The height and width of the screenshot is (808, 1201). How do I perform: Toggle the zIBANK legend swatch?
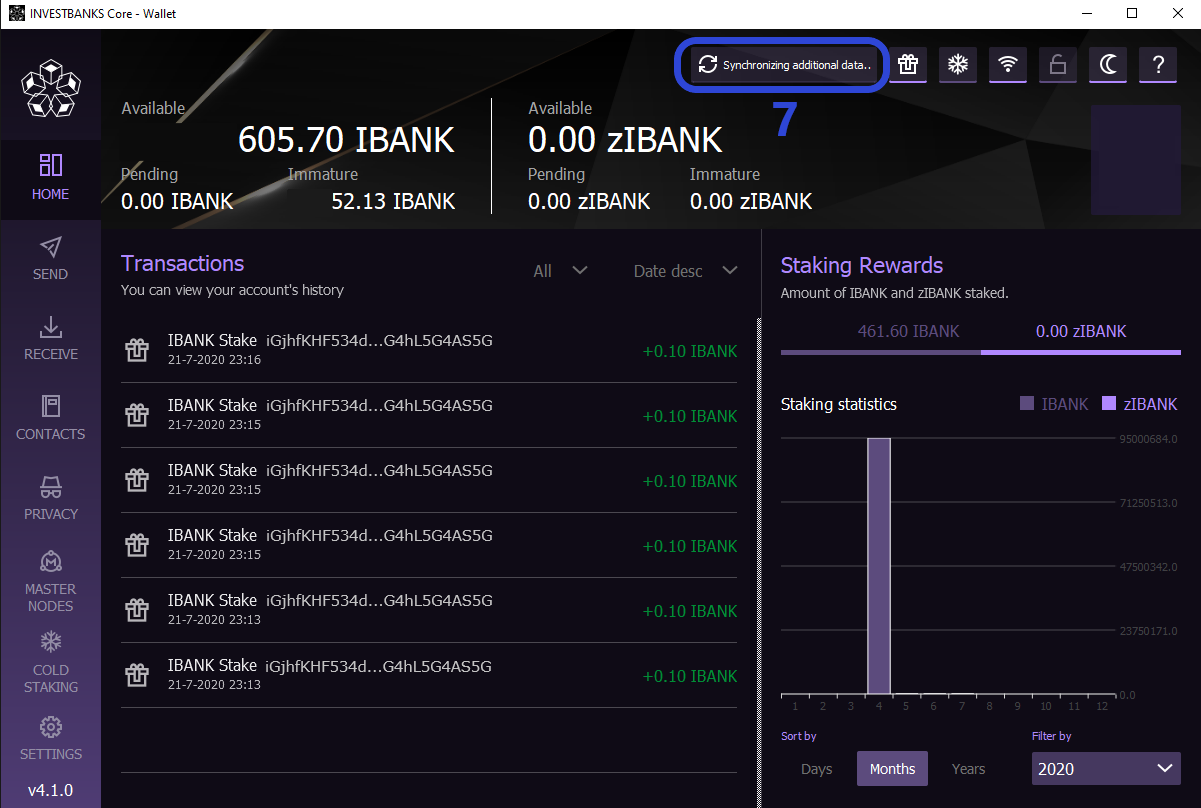point(1108,404)
